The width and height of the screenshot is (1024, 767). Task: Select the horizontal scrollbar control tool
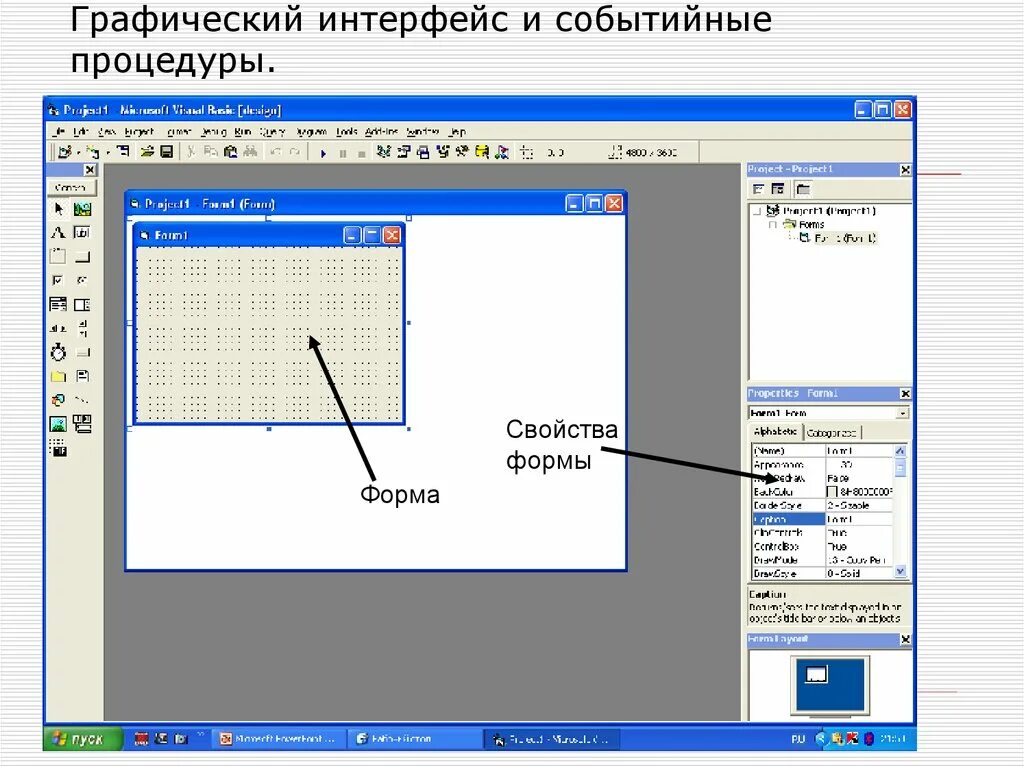point(58,328)
